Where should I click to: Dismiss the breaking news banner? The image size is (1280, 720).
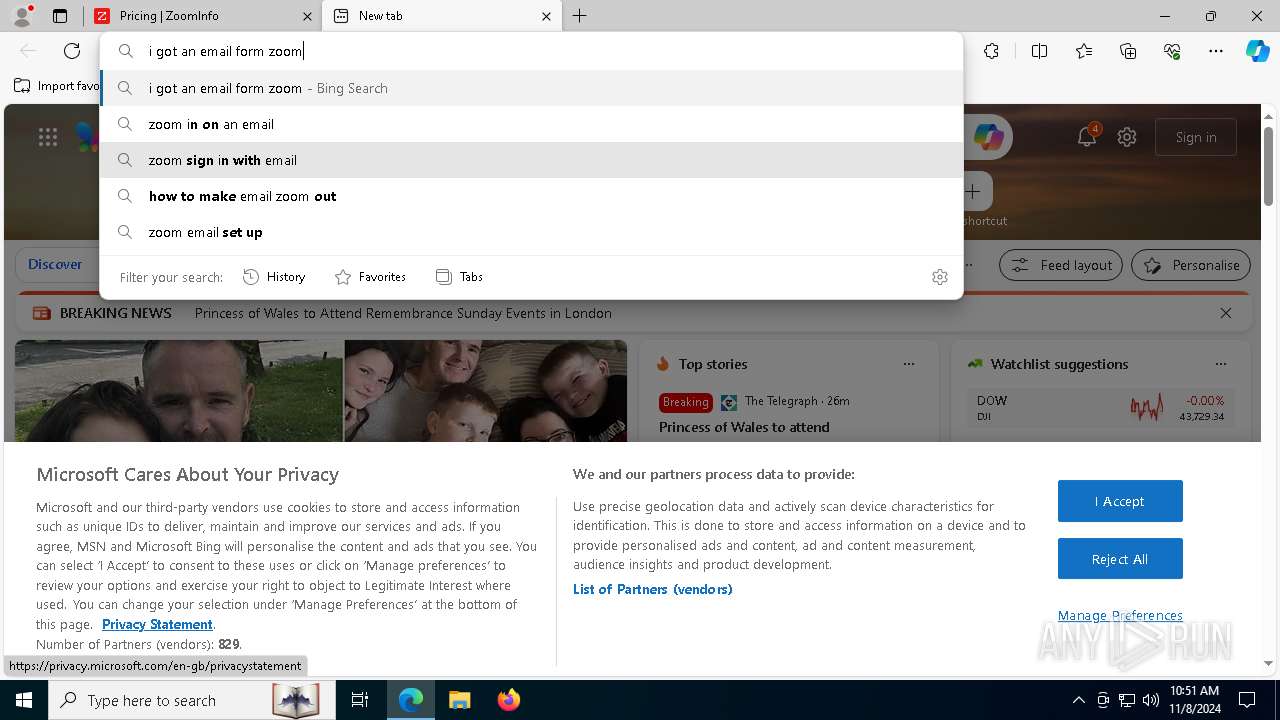(1226, 313)
